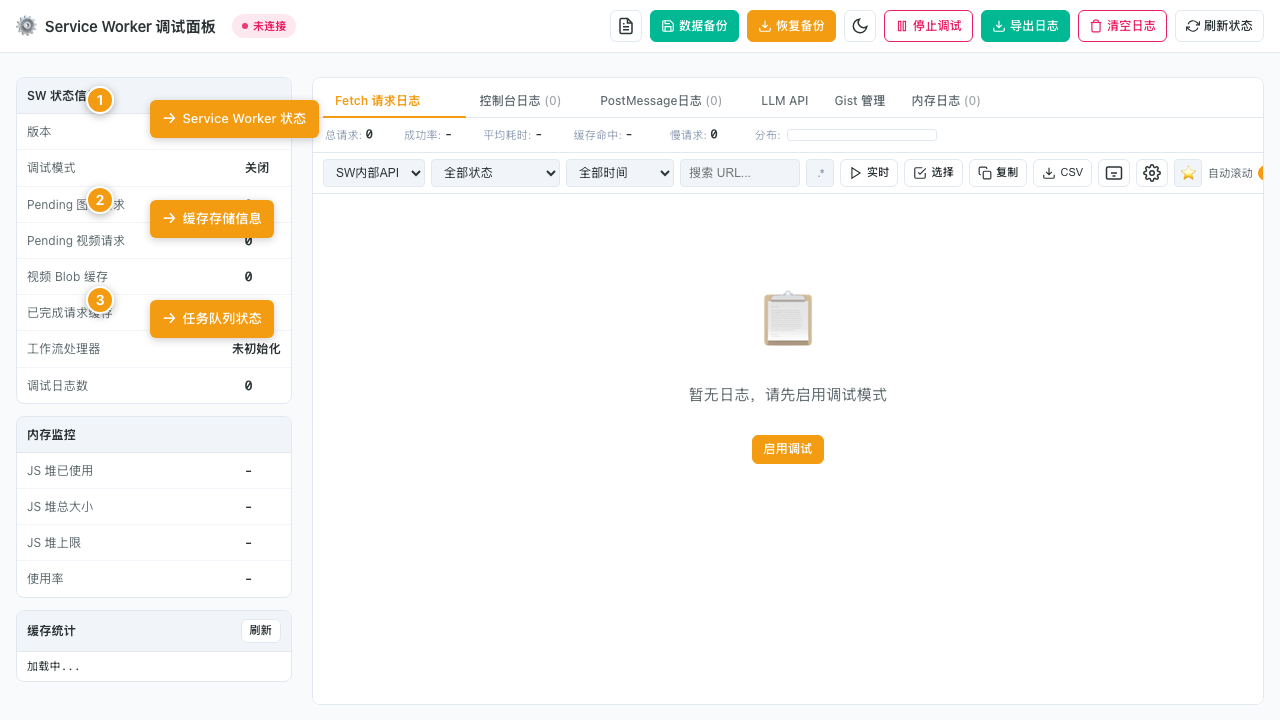Open the 全部状态 status dropdown

coord(495,173)
